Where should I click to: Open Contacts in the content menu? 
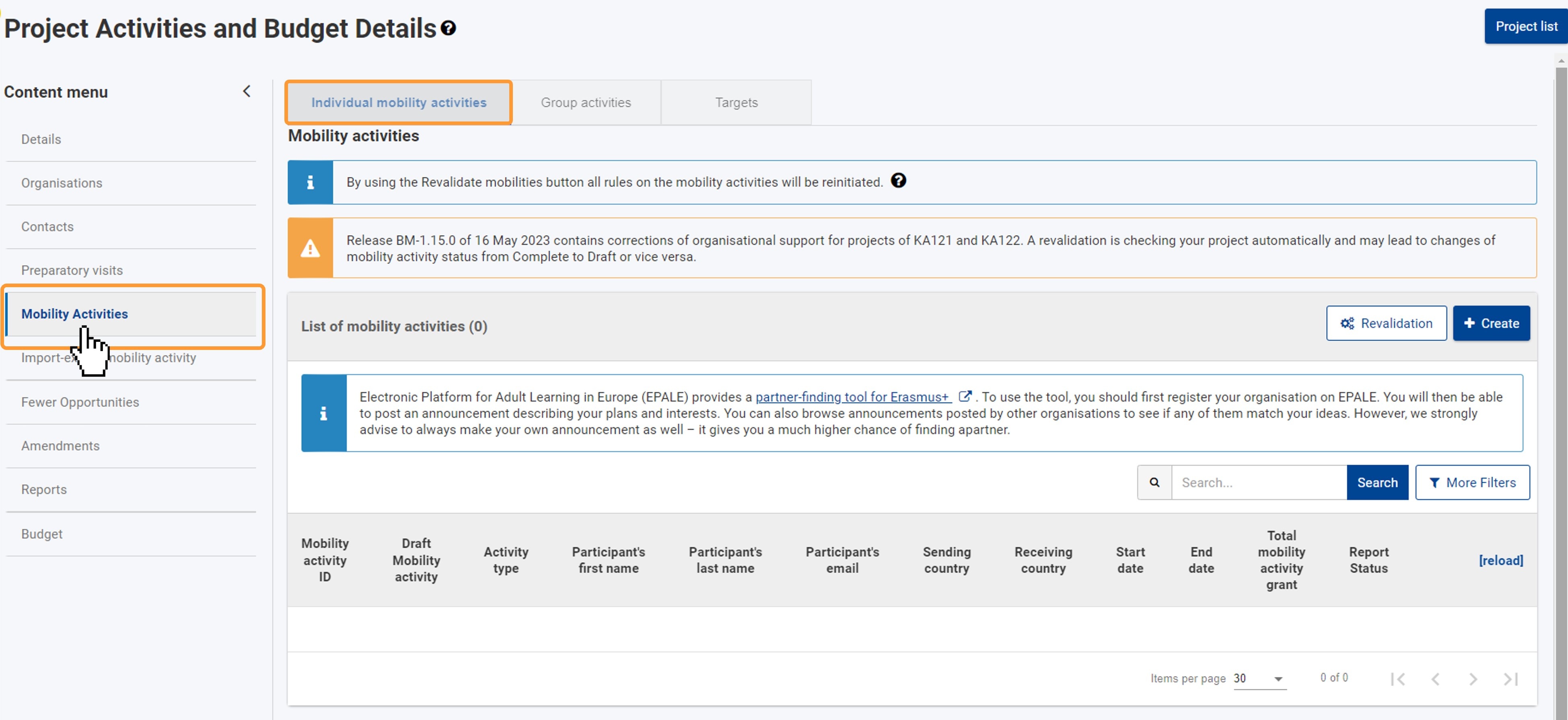click(x=131, y=226)
